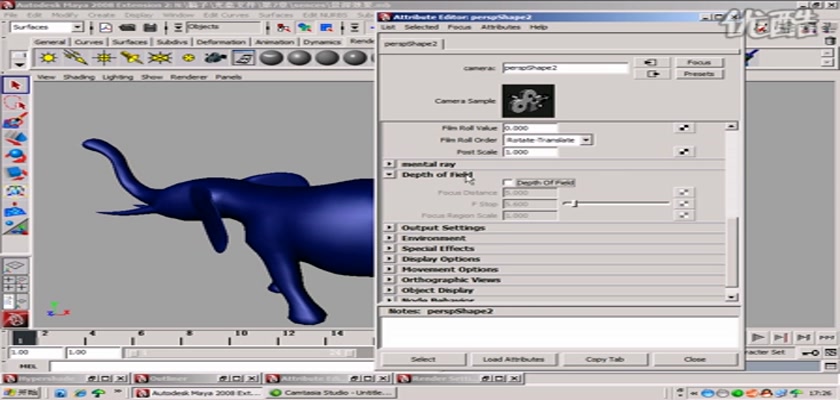The width and height of the screenshot is (840, 400).
Task: Open Attribute Editor Focus menu
Action: click(x=459, y=27)
